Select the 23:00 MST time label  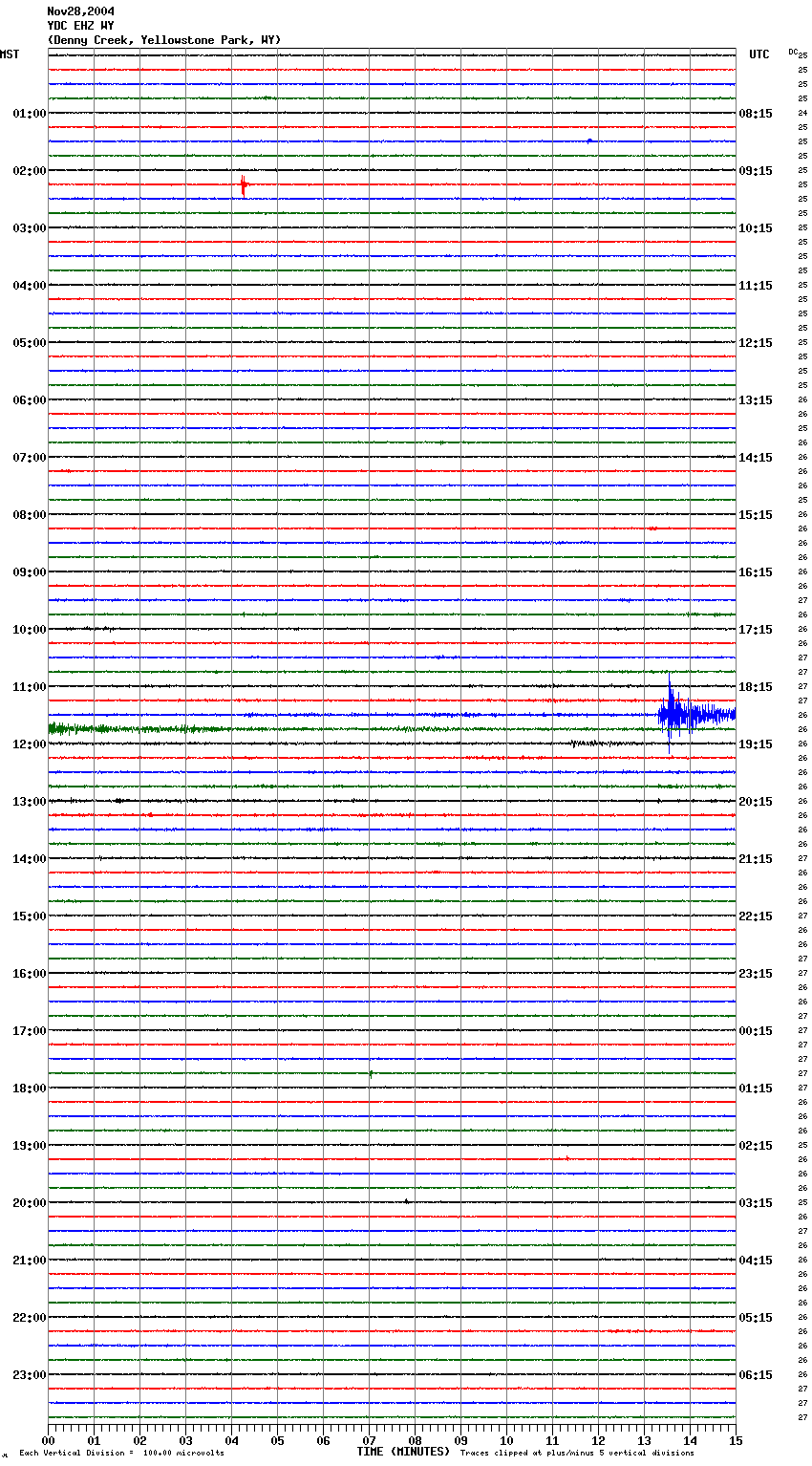coord(30,1375)
